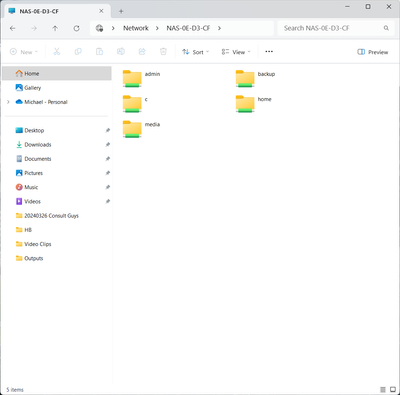Open the See more ellipsis menu
Screen dimensions: 400x395
(x=269, y=52)
